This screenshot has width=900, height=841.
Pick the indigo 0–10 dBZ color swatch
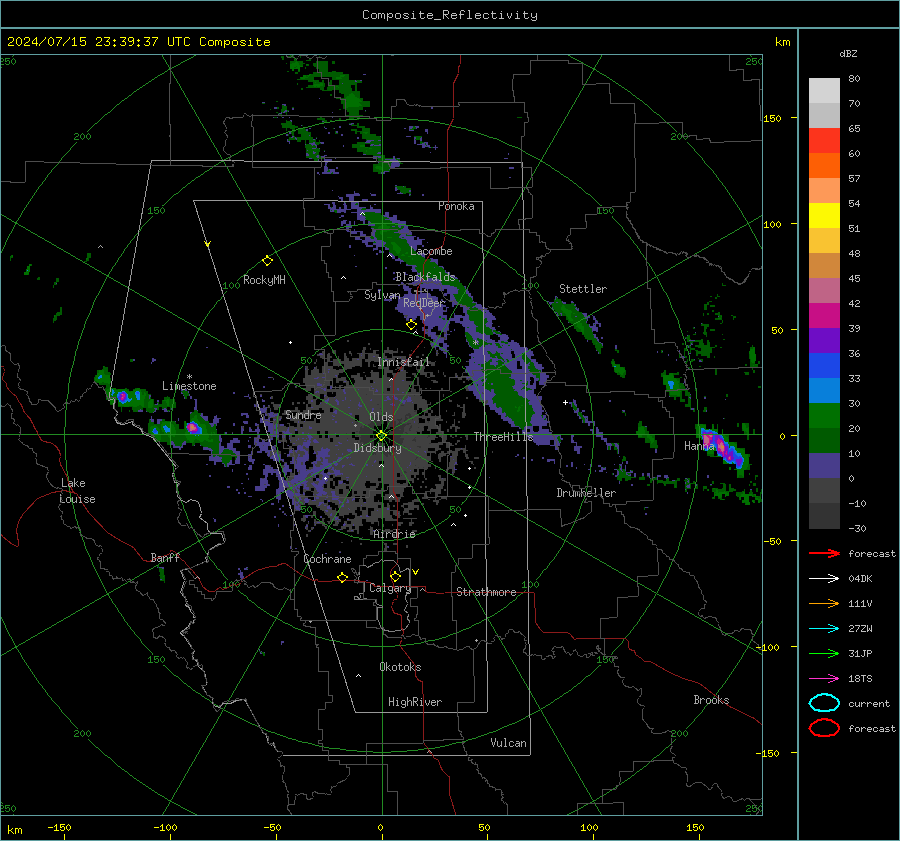(824, 466)
